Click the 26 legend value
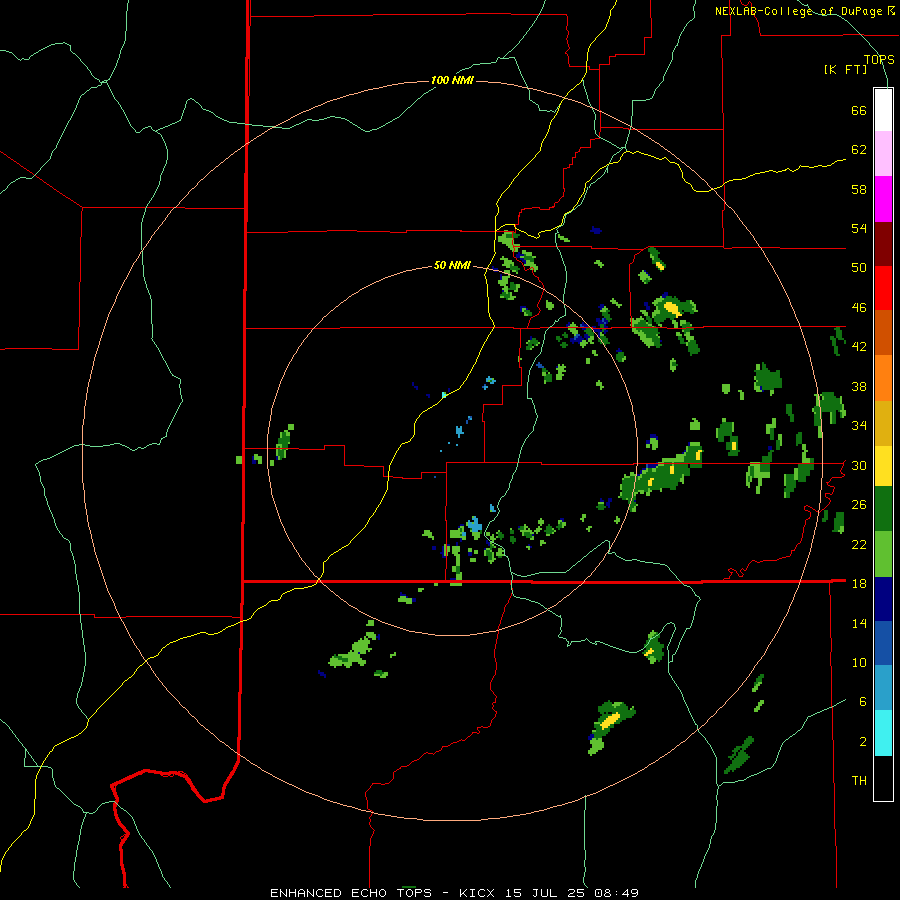The image size is (900, 900). click(859, 505)
